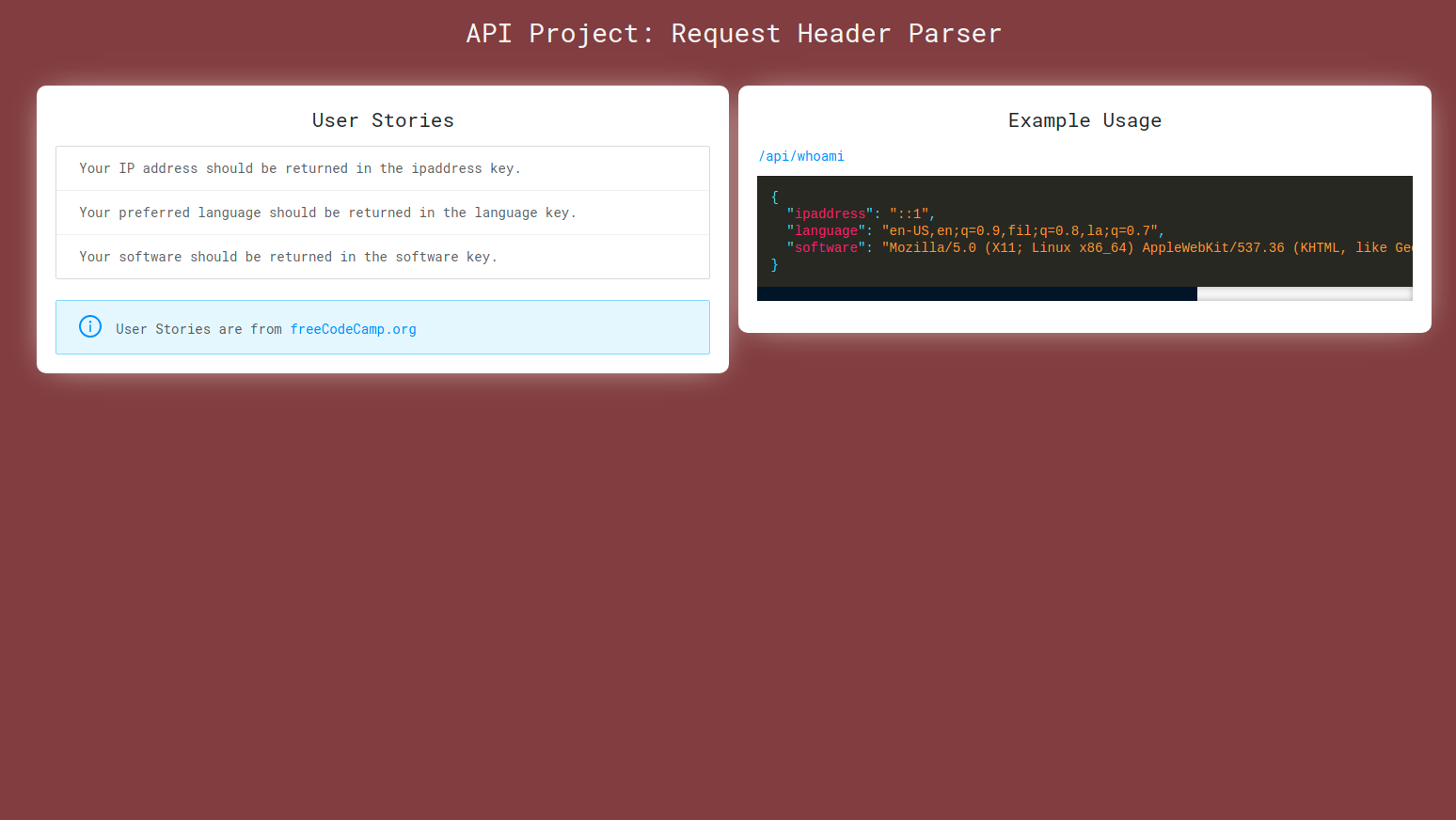Click the "User Stories" heading
This screenshot has height=820, width=1456.
coord(383,120)
